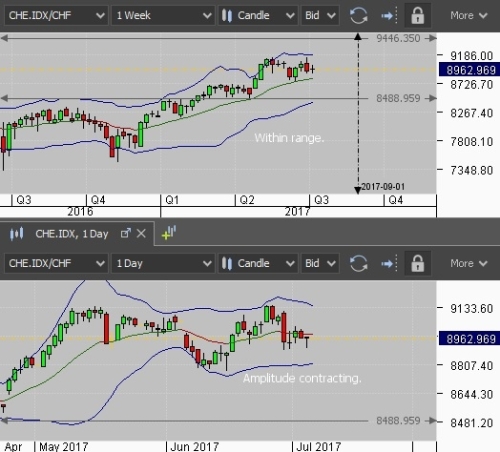Click the auto-shift arrow icon in top toolbar
Image resolution: width=500 pixels, height=452 pixels.
pos(389,15)
